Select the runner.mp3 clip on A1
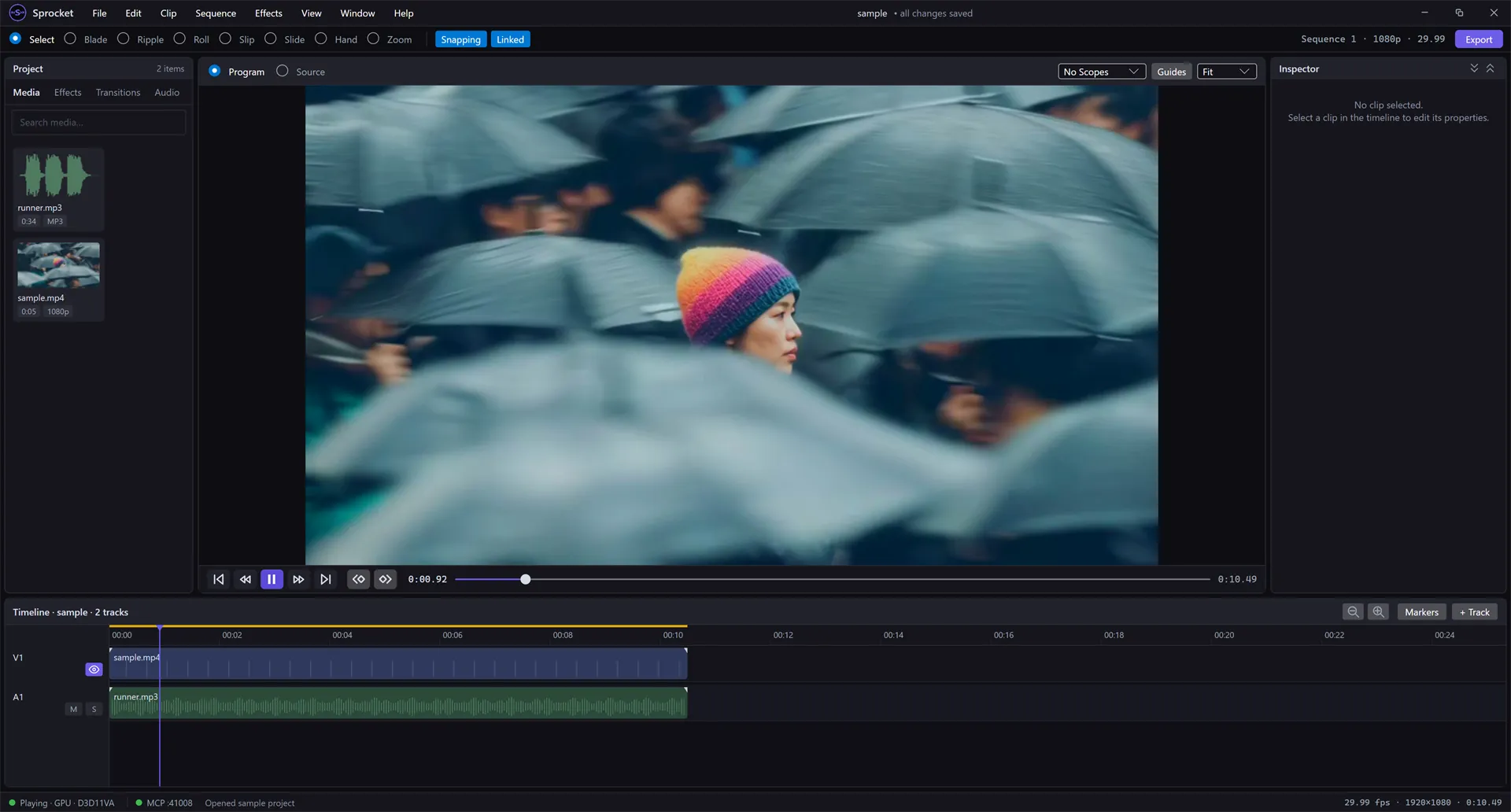This screenshot has height=812, width=1511. [x=398, y=702]
